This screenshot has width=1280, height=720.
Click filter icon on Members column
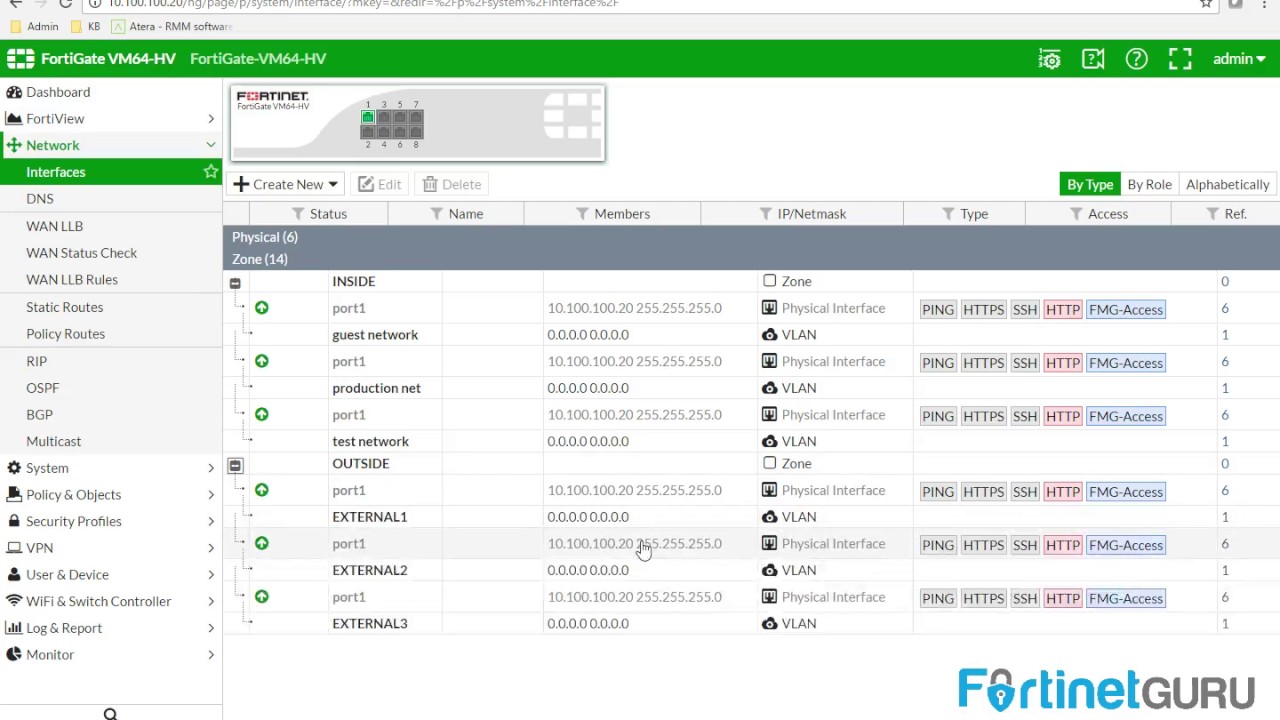[x=582, y=214]
